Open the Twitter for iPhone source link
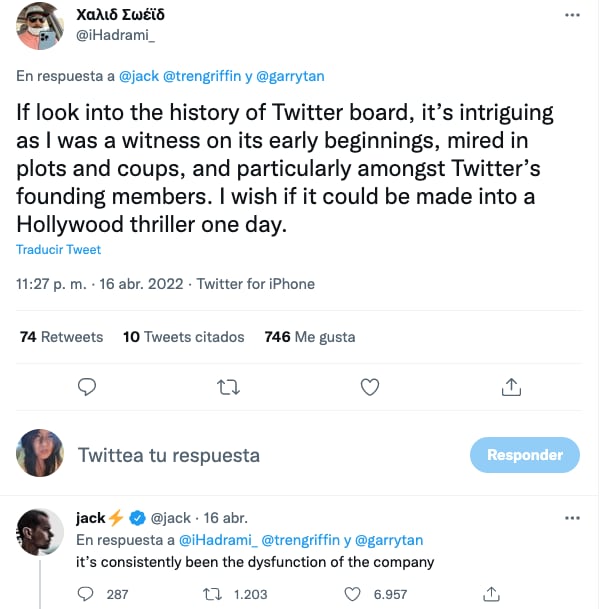 click(x=255, y=284)
